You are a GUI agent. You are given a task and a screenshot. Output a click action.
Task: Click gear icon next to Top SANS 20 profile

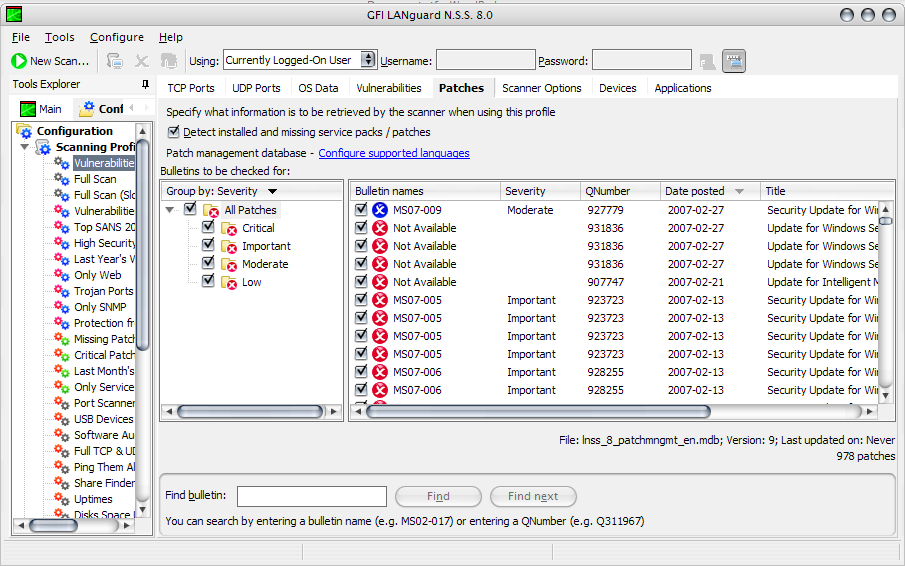(62, 227)
